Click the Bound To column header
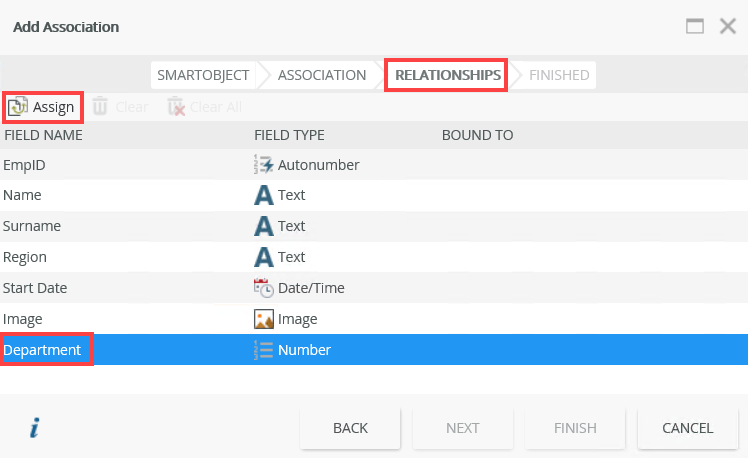 (x=477, y=135)
